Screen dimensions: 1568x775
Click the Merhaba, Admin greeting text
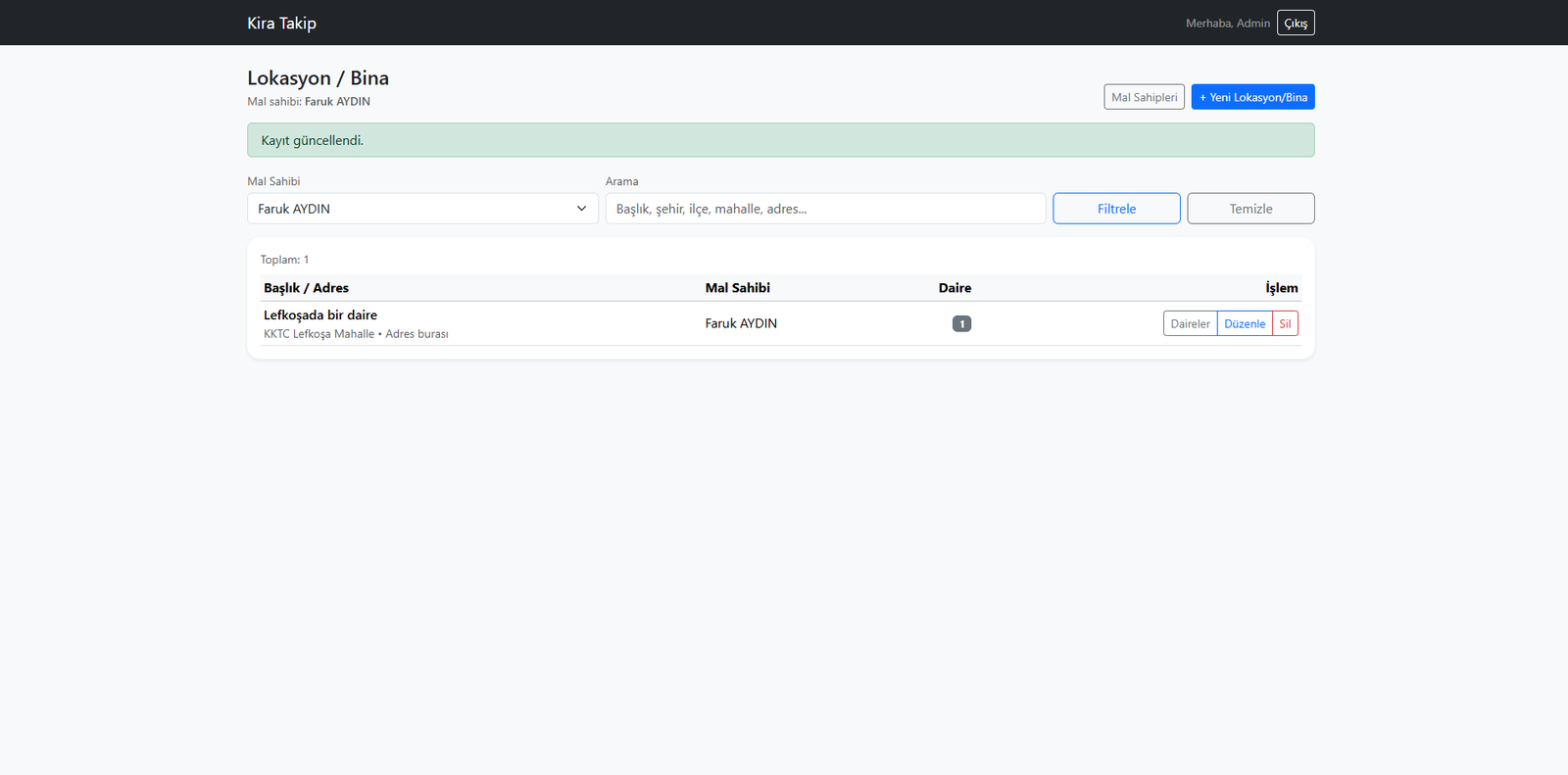[1227, 24]
